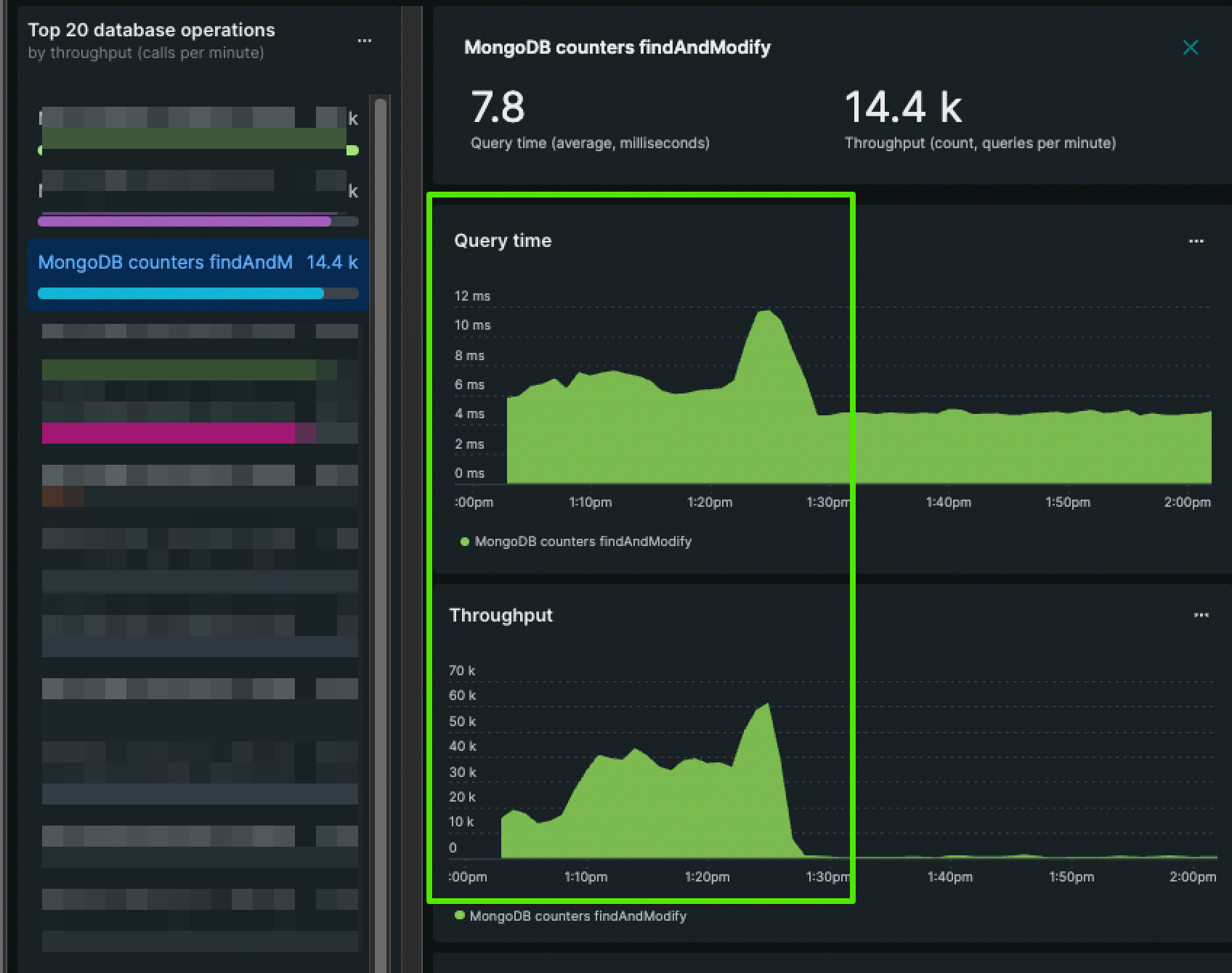The image size is (1232, 973).
Task: Open the Query time chart options menu
Action: coord(1196,241)
